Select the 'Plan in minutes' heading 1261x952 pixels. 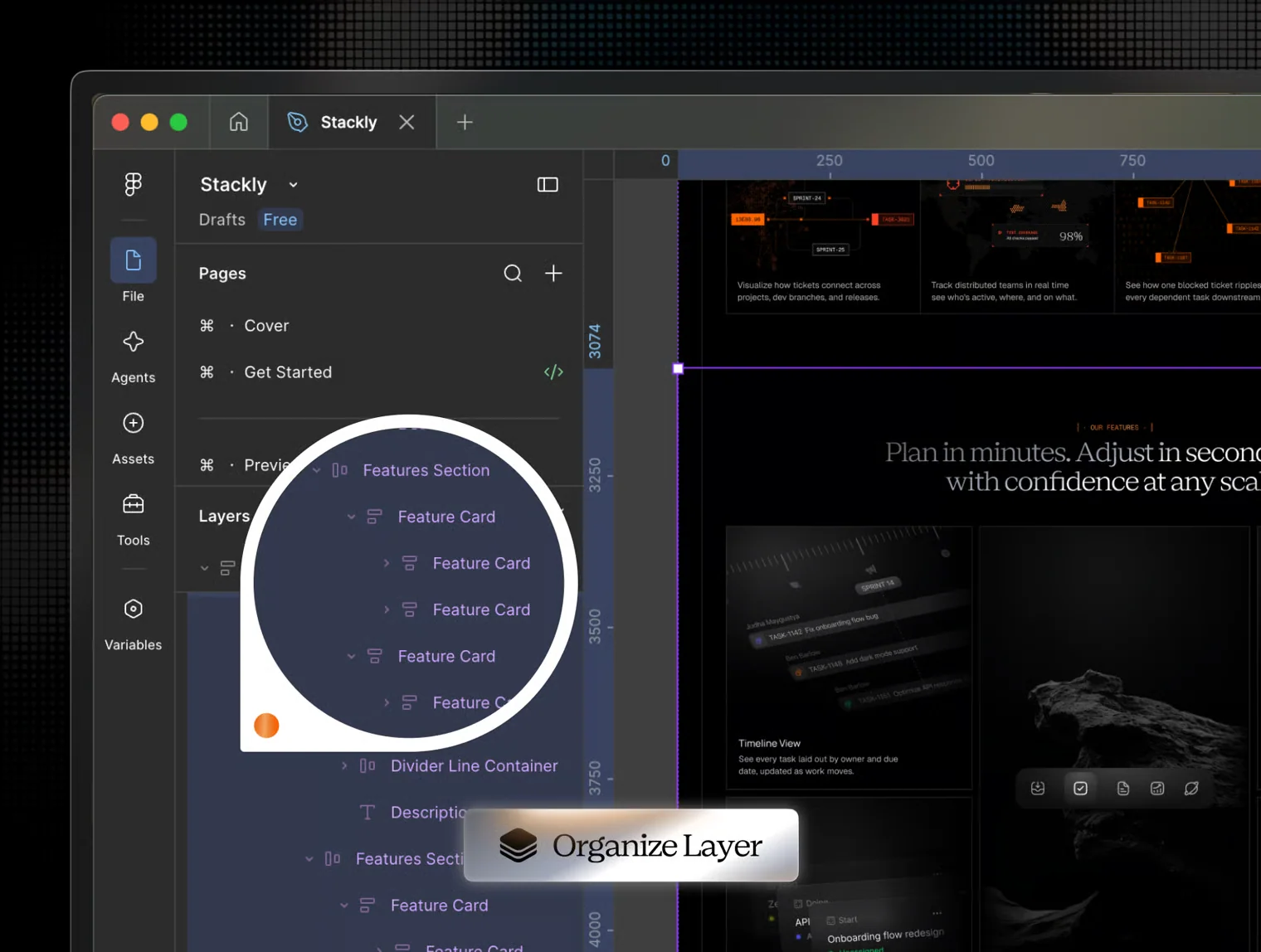click(1073, 467)
